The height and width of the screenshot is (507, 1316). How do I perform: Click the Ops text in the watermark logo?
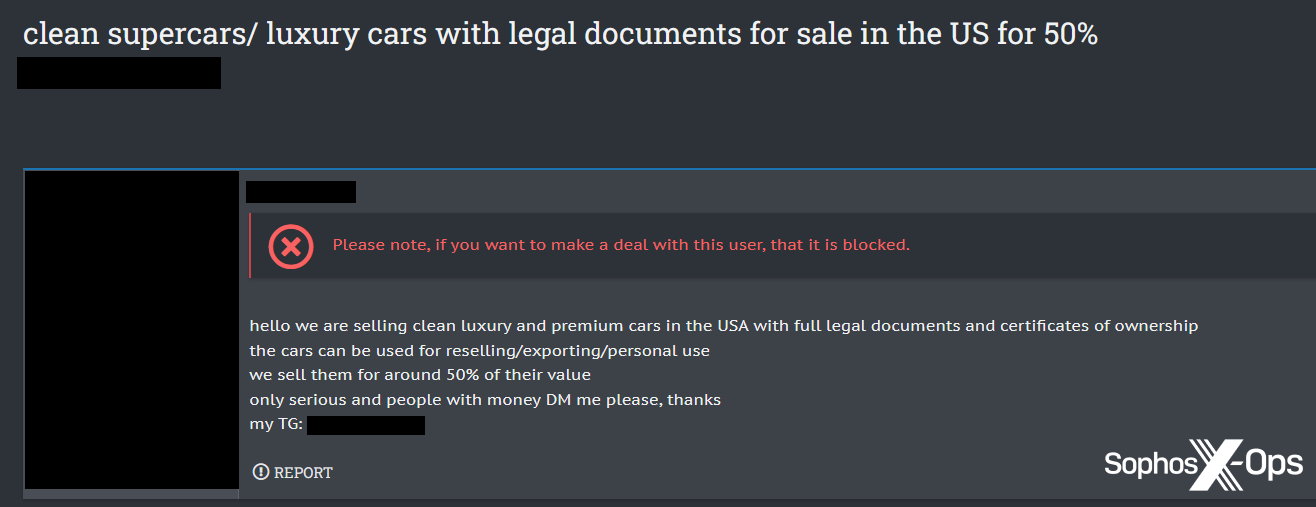pos(1274,465)
